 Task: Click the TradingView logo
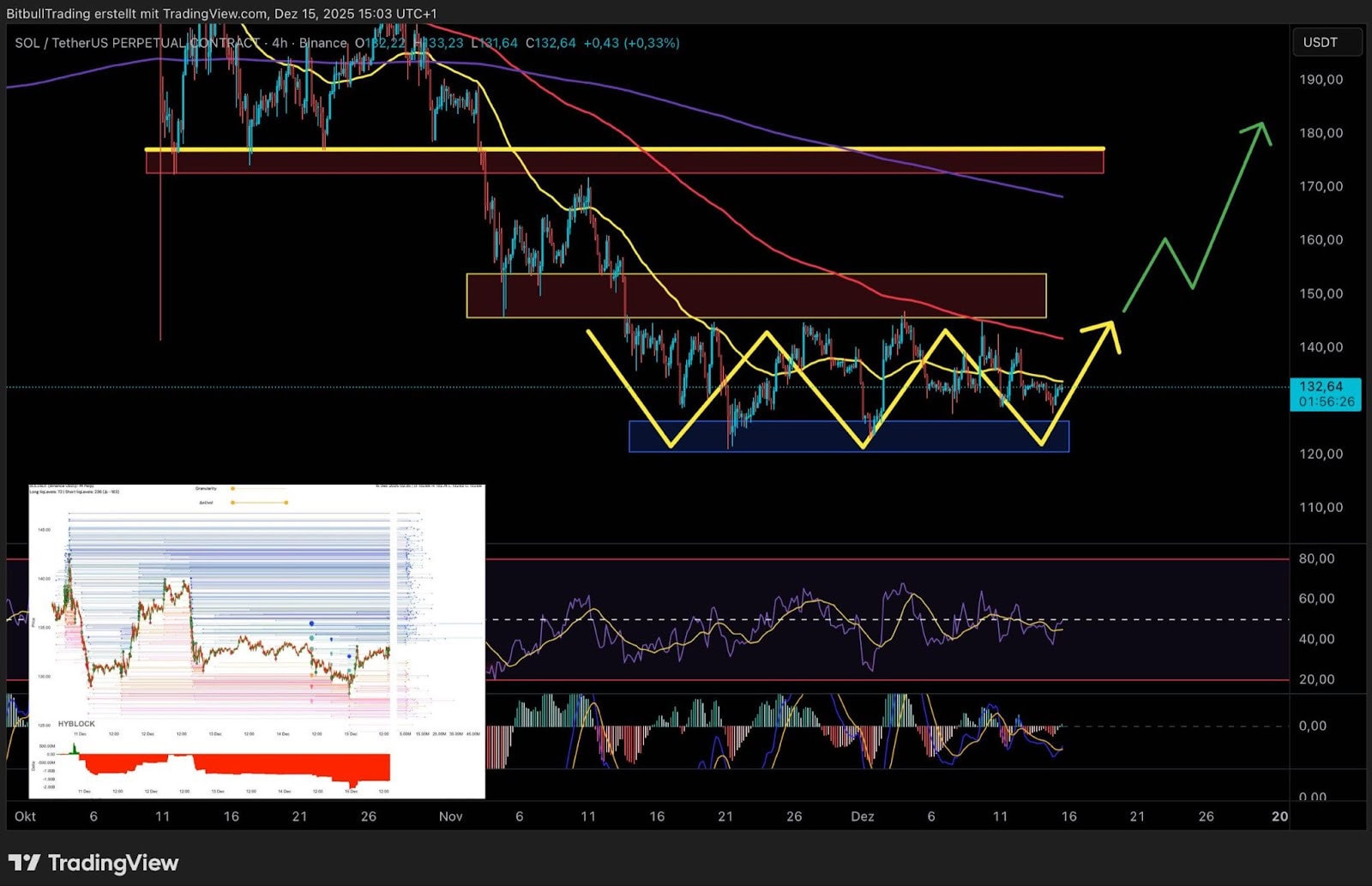(93, 862)
